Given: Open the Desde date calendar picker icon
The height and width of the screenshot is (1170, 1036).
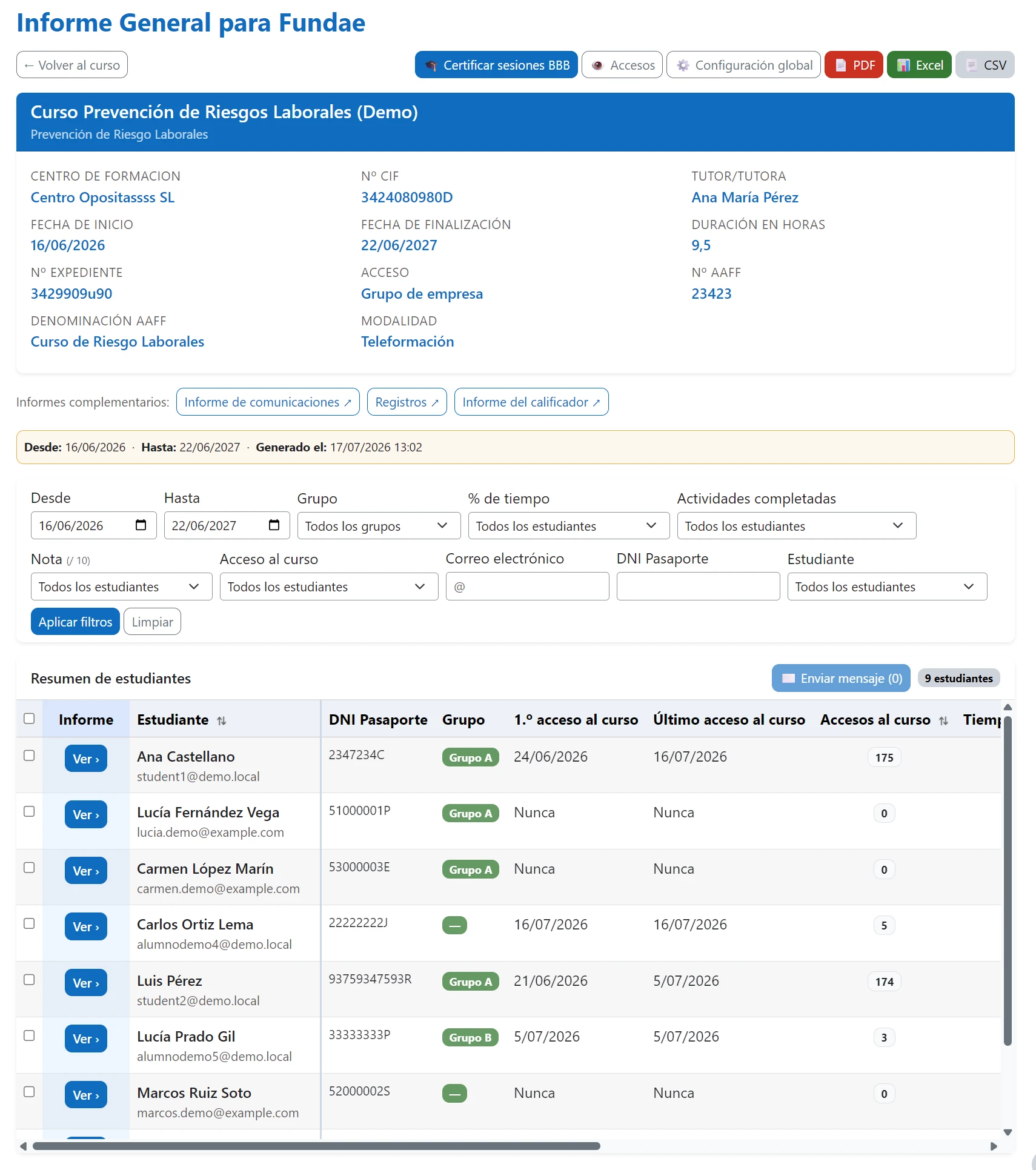Looking at the screenshot, I should point(141,525).
